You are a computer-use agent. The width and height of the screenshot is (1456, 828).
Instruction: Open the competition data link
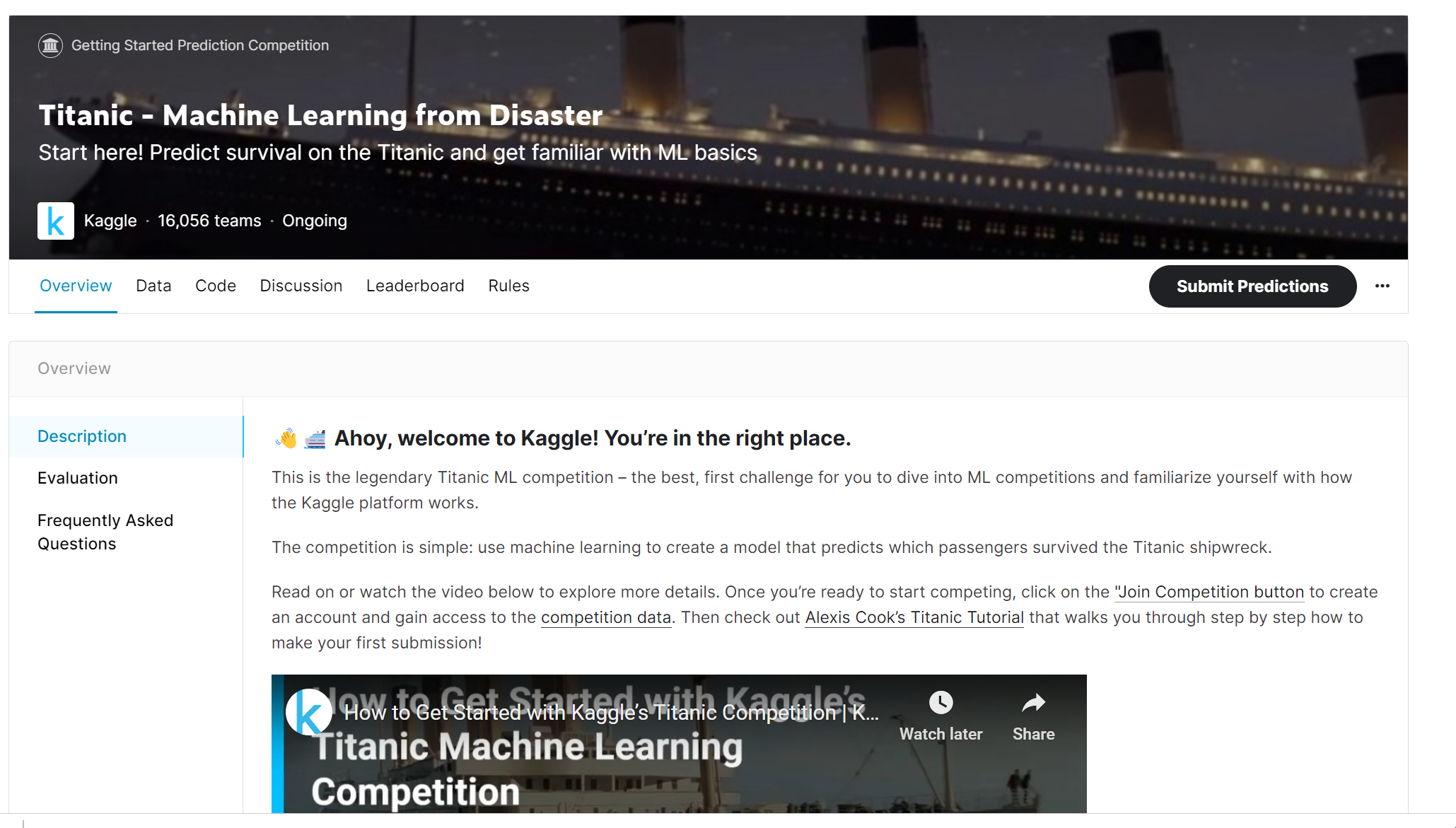605,618
